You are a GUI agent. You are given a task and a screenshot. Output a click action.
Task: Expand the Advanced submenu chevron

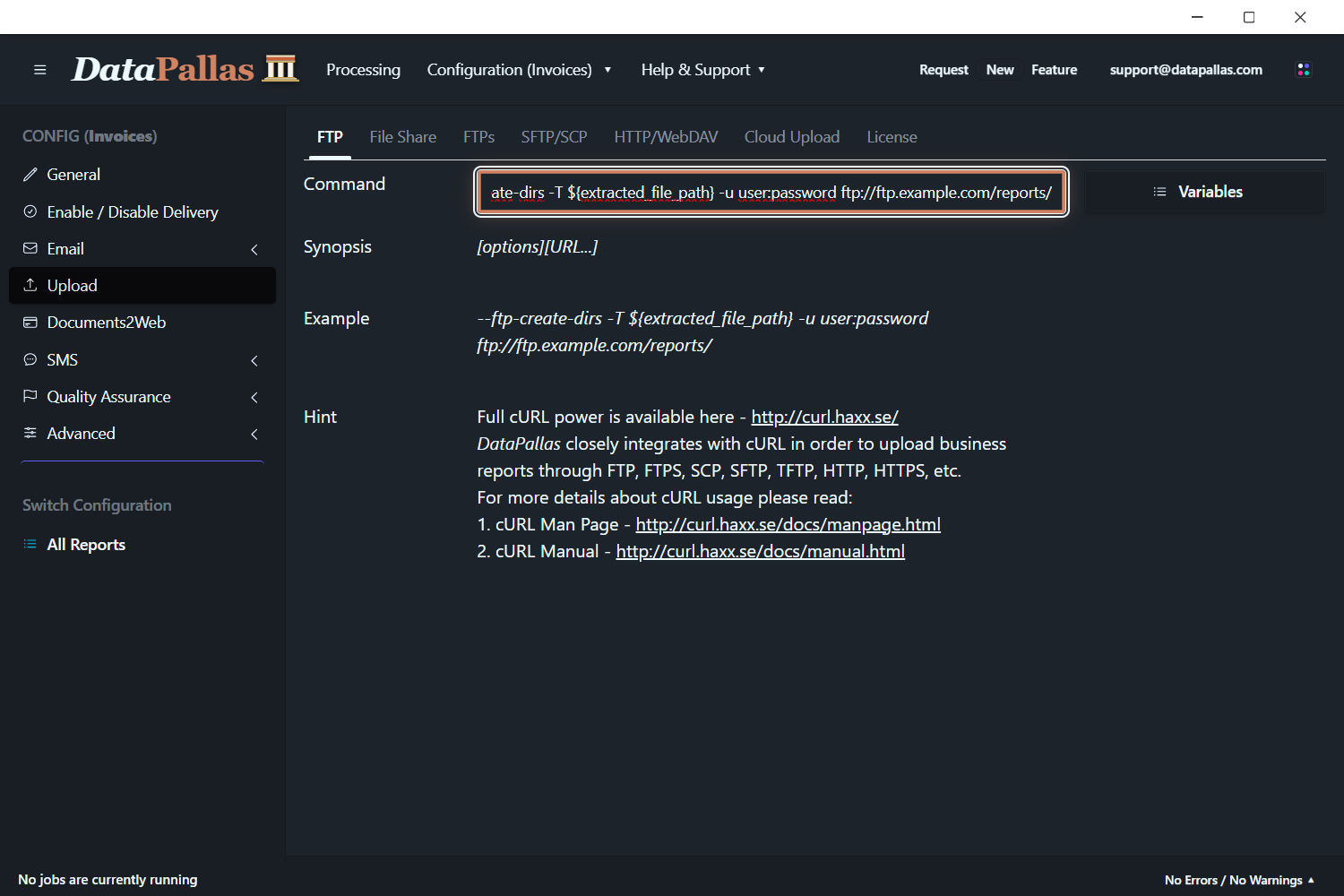pyautogui.click(x=254, y=435)
